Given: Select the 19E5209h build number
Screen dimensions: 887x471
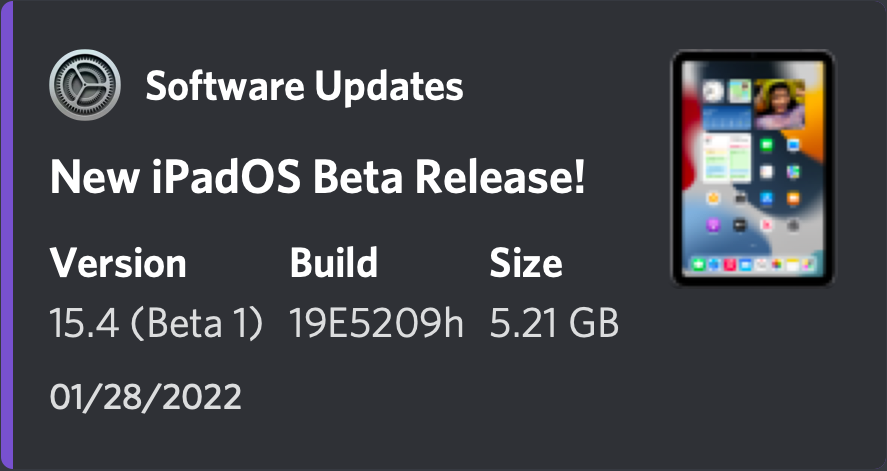Looking at the screenshot, I should click(376, 323).
